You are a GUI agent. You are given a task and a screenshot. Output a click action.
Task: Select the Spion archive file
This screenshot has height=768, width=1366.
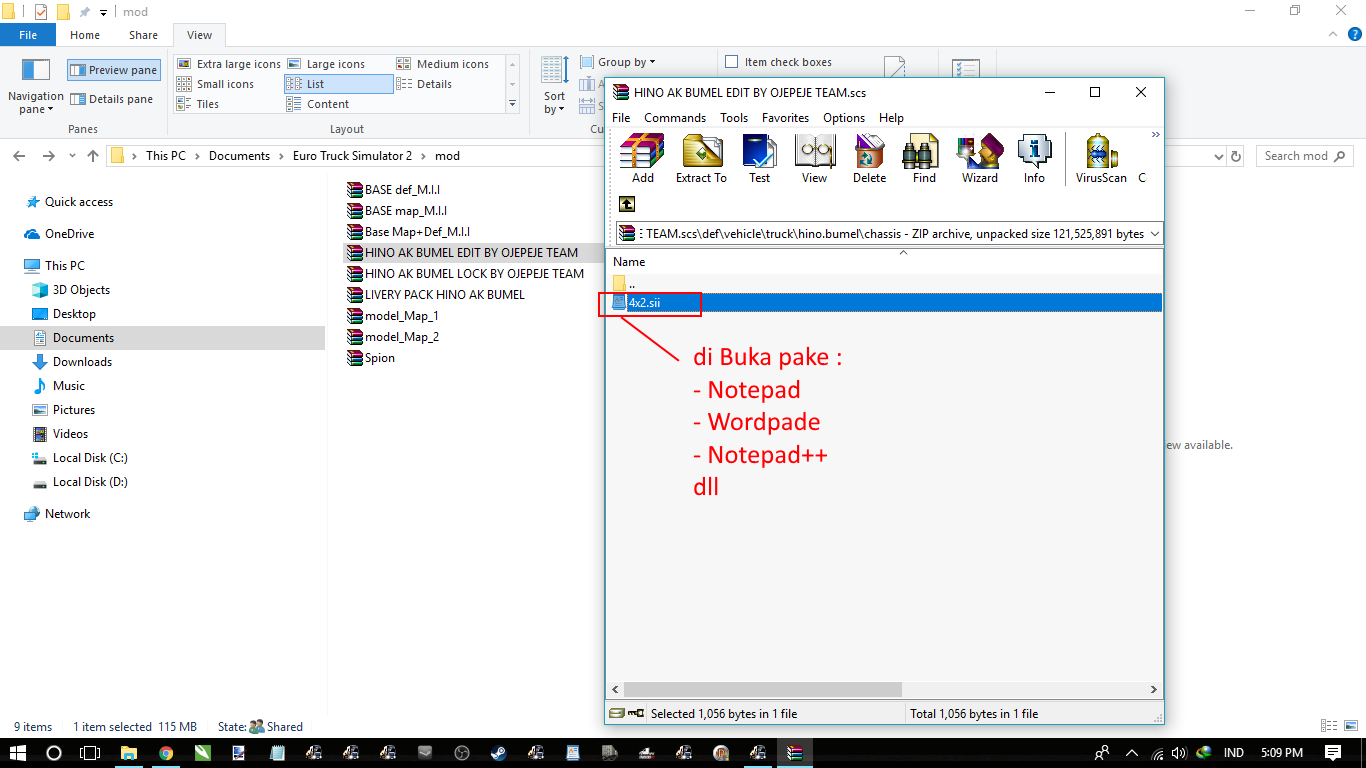[371, 358]
